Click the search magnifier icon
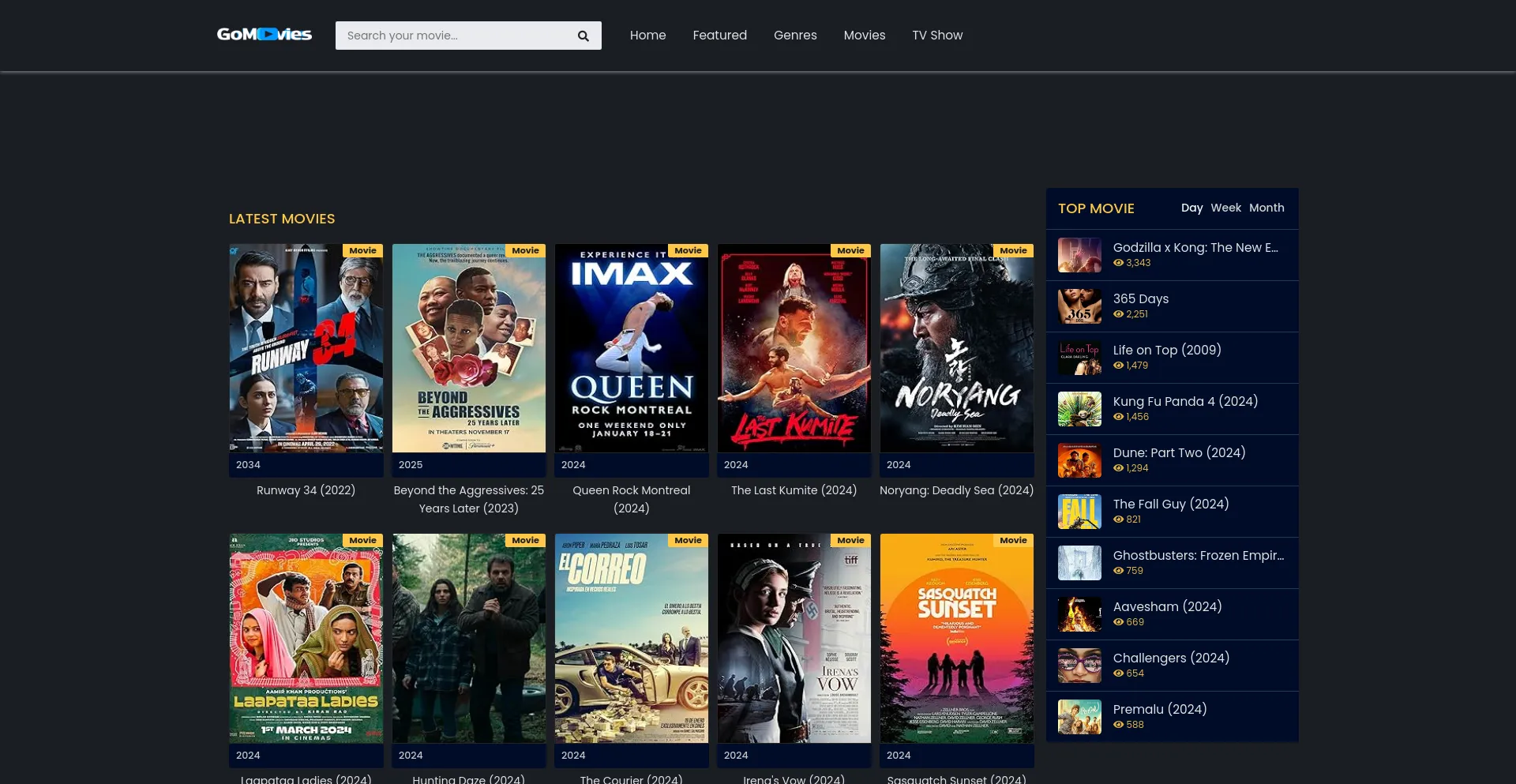 pyautogui.click(x=583, y=36)
